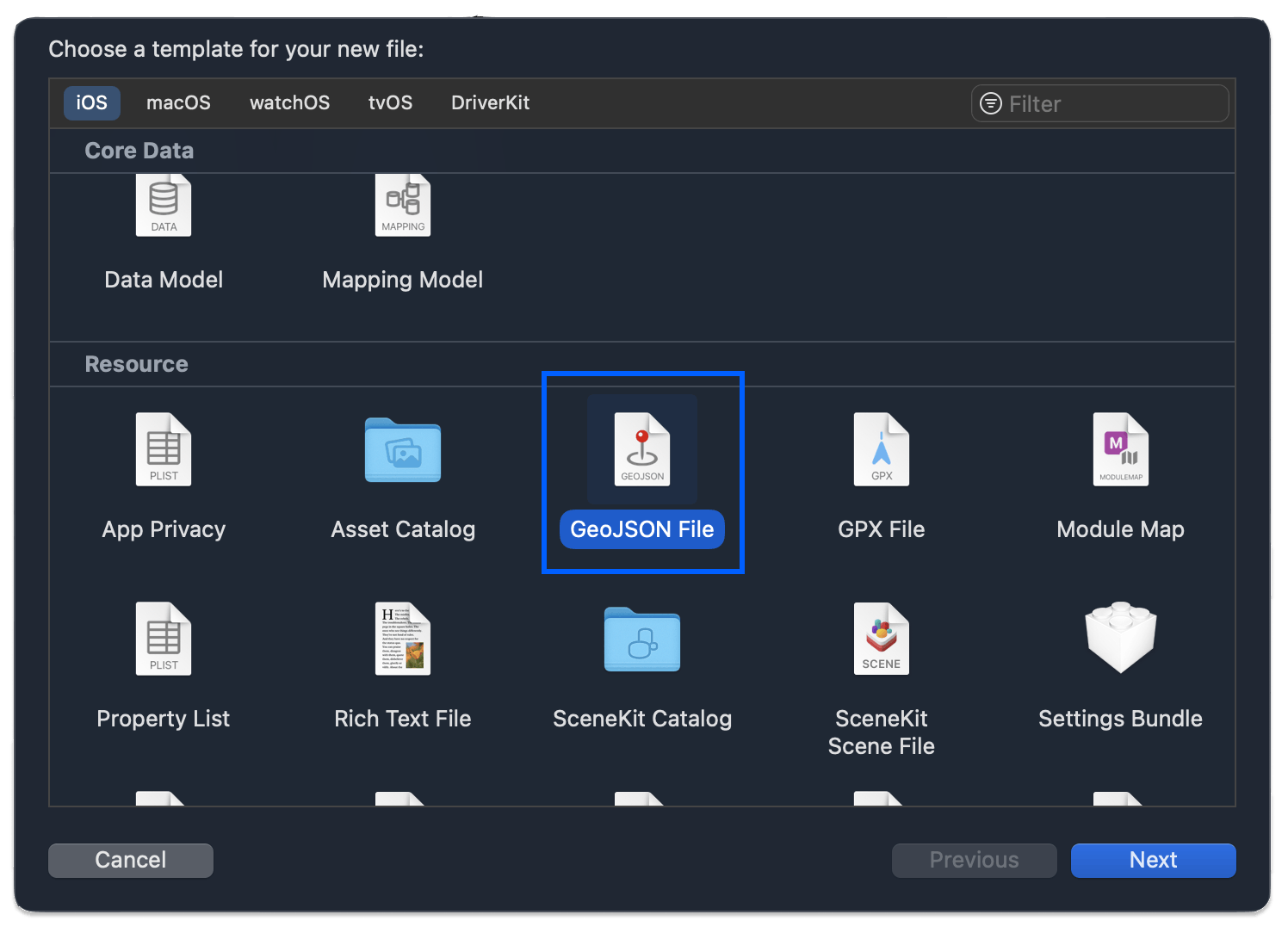Click the "Core Data" section header
Screen dimensions: 1288x933
139,151
